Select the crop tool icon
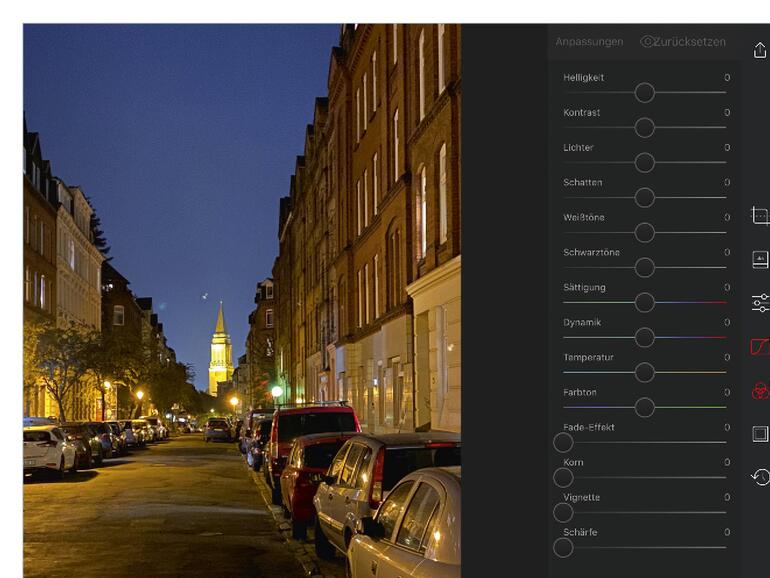 pos(760,216)
